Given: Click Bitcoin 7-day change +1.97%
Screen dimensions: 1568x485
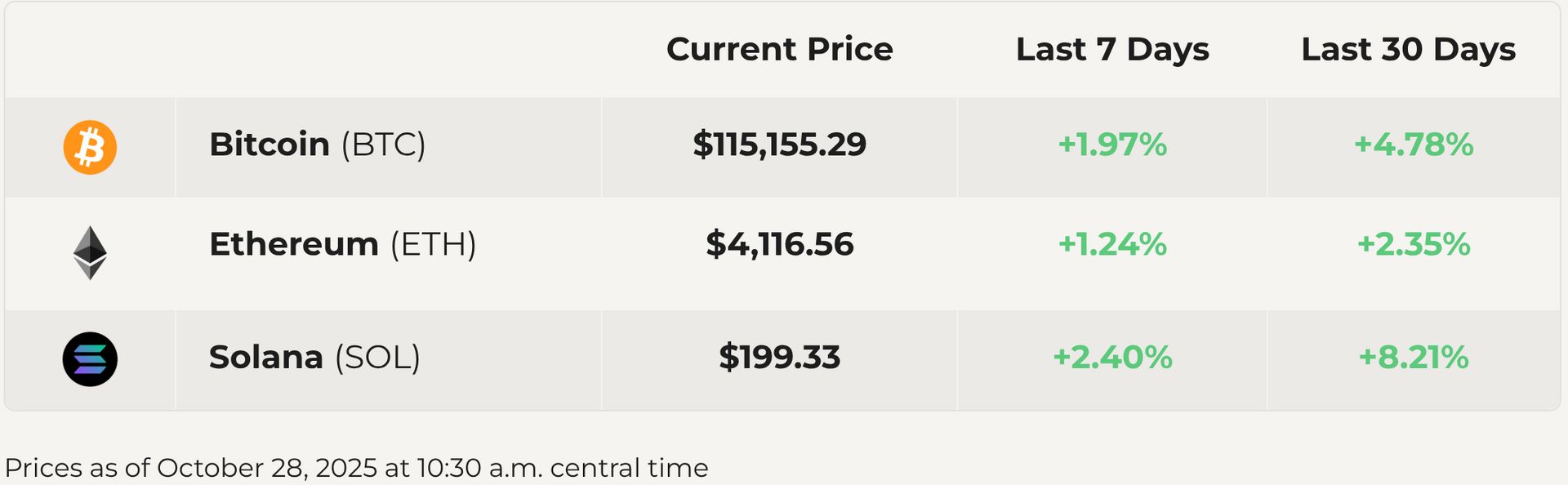Looking at the screenshot, I should tap(1112, 145).
